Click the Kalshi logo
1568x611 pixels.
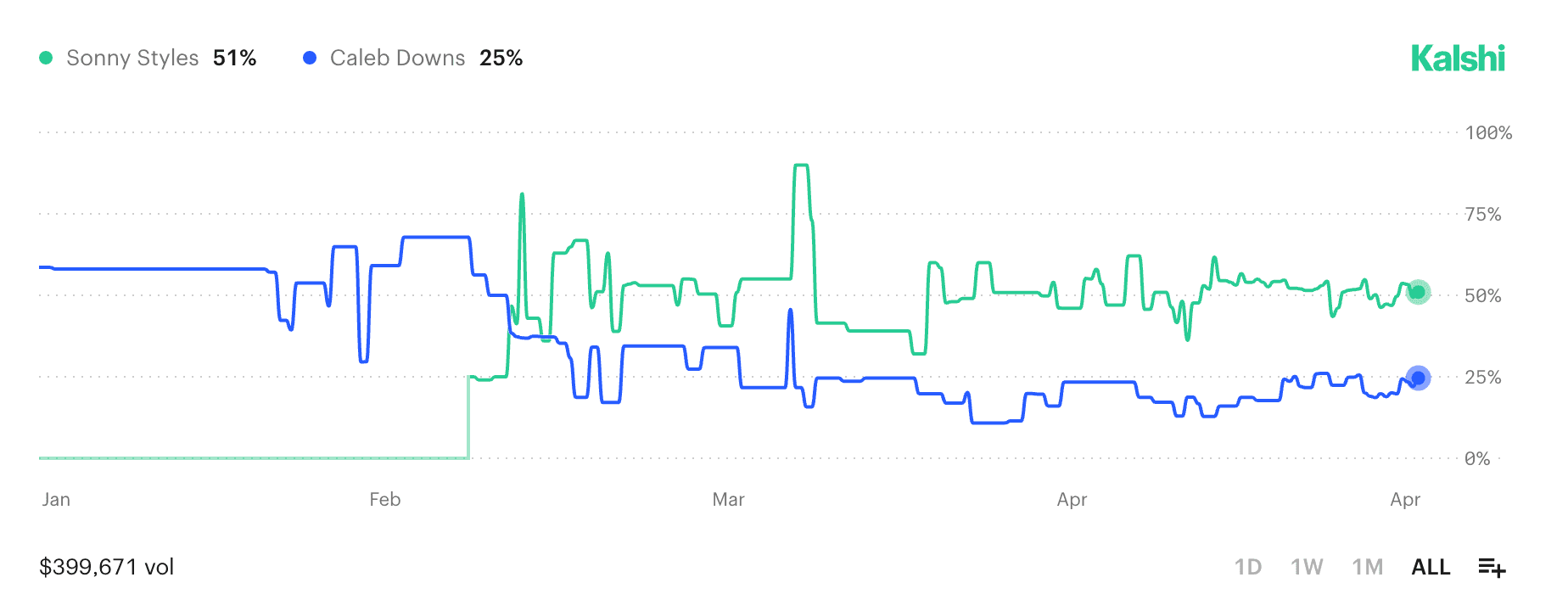[1458, 59]
